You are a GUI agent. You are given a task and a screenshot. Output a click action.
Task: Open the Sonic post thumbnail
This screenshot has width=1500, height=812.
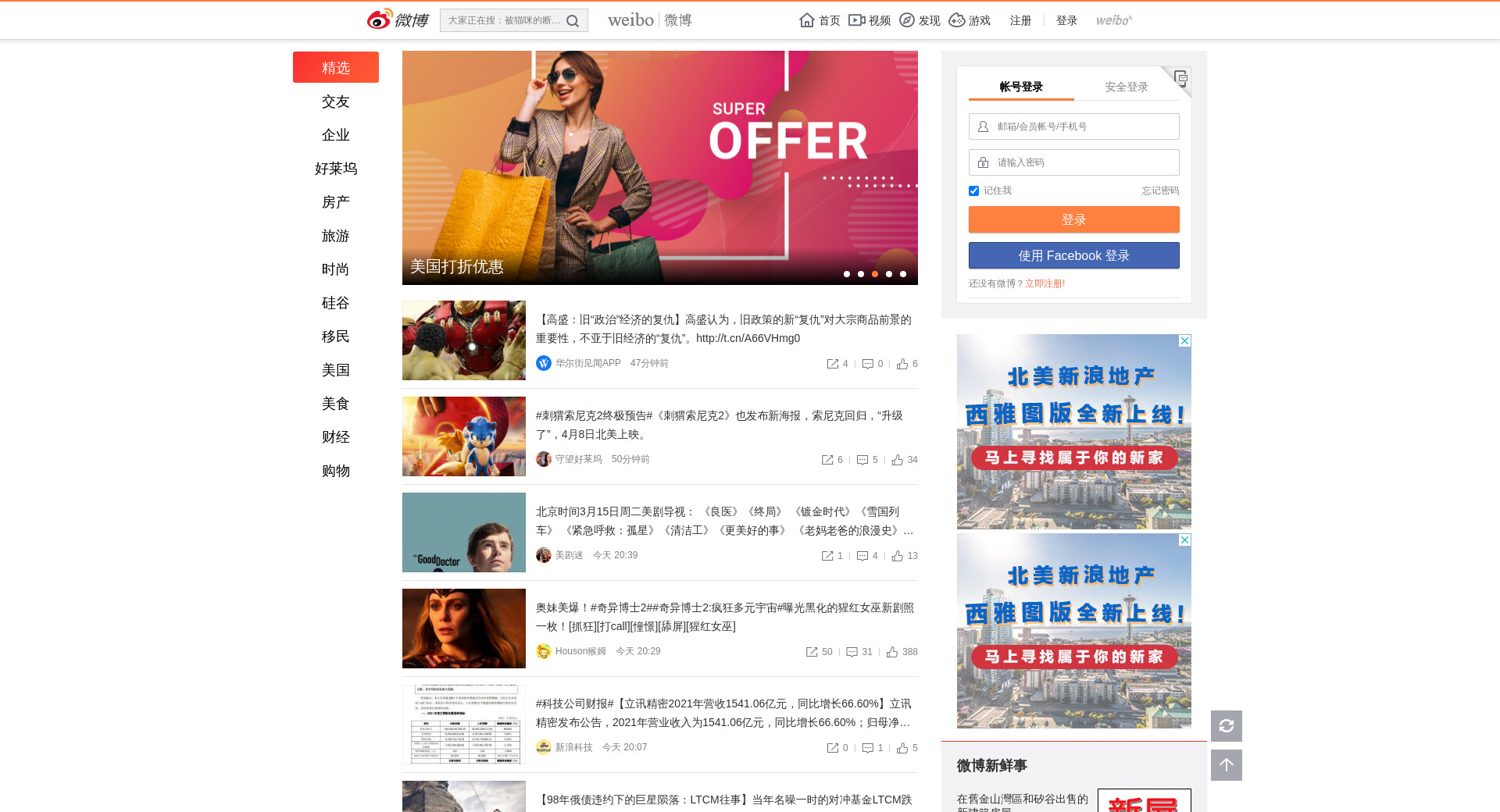pyautogui.click(x=464, y=436)
